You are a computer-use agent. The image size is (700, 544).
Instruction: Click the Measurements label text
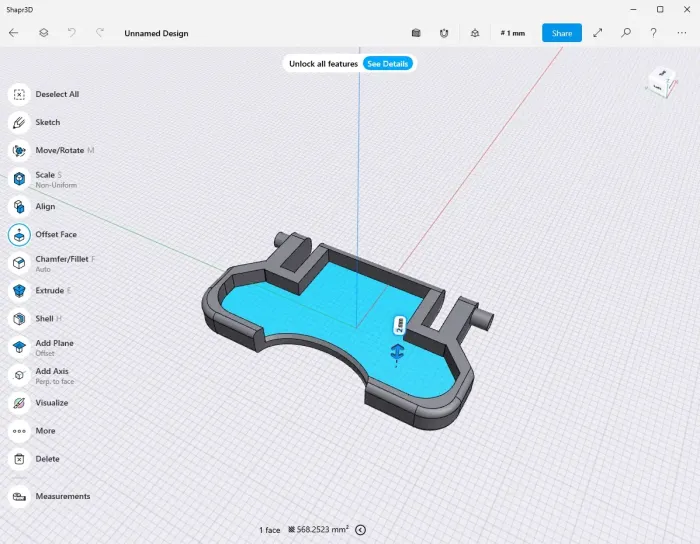[x=63, y=496]
